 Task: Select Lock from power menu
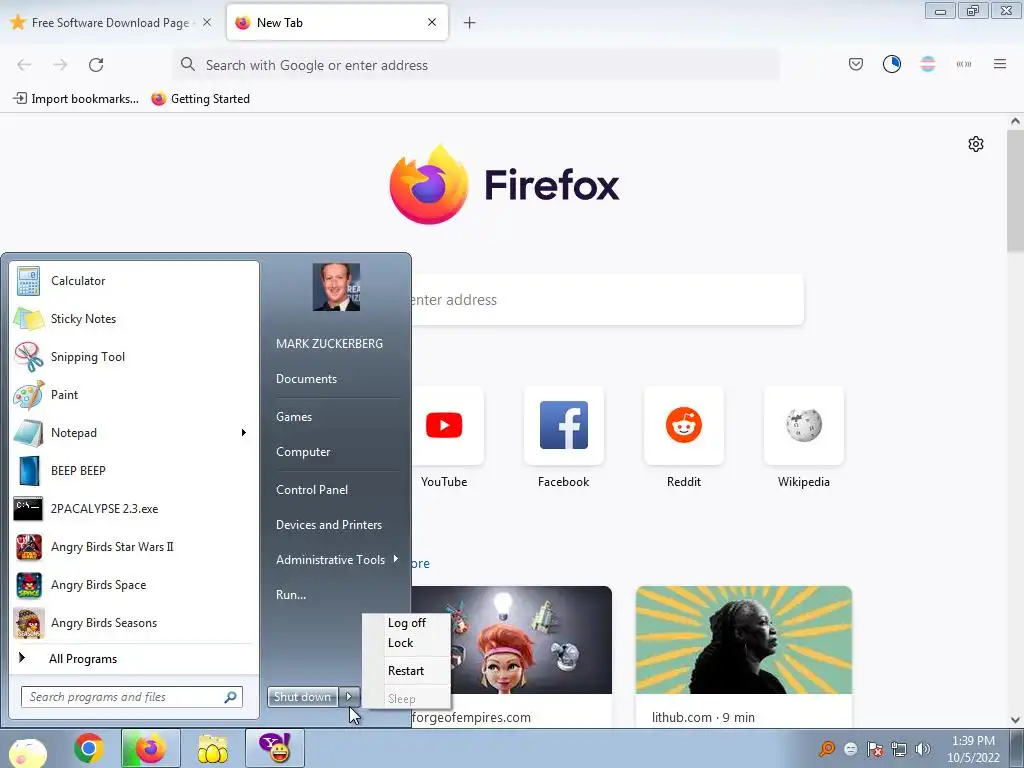pyautogui.click(x=400, y=643)
